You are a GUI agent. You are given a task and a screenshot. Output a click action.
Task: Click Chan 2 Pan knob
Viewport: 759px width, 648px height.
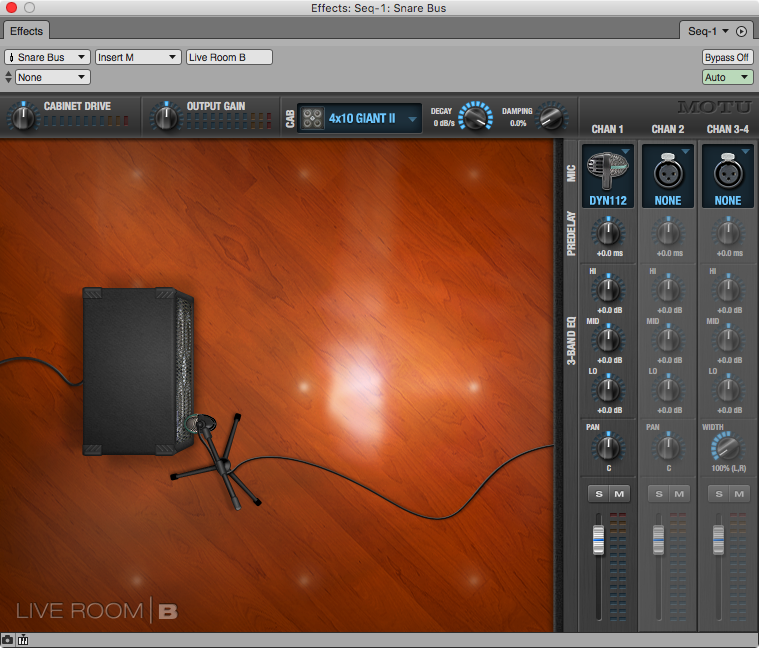[x=668, y=448]
